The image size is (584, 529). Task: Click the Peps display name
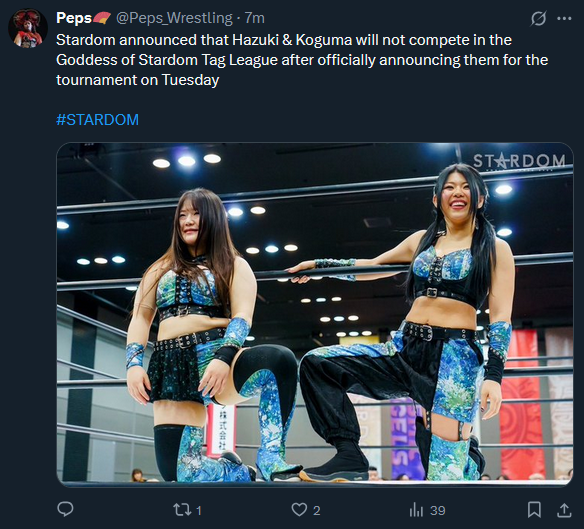[x=74, y=18]
